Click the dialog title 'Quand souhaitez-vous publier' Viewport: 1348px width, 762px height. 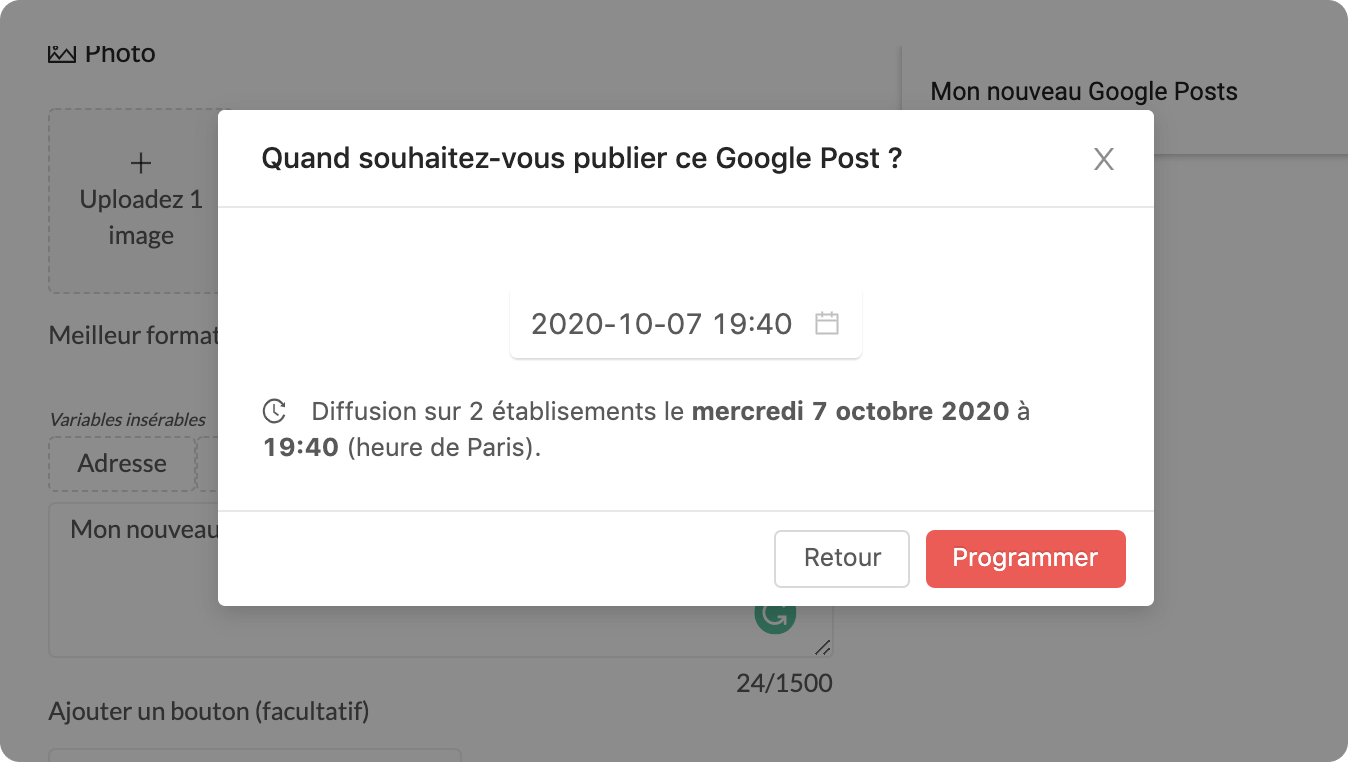pyautogui.click(x=581, y=159)
